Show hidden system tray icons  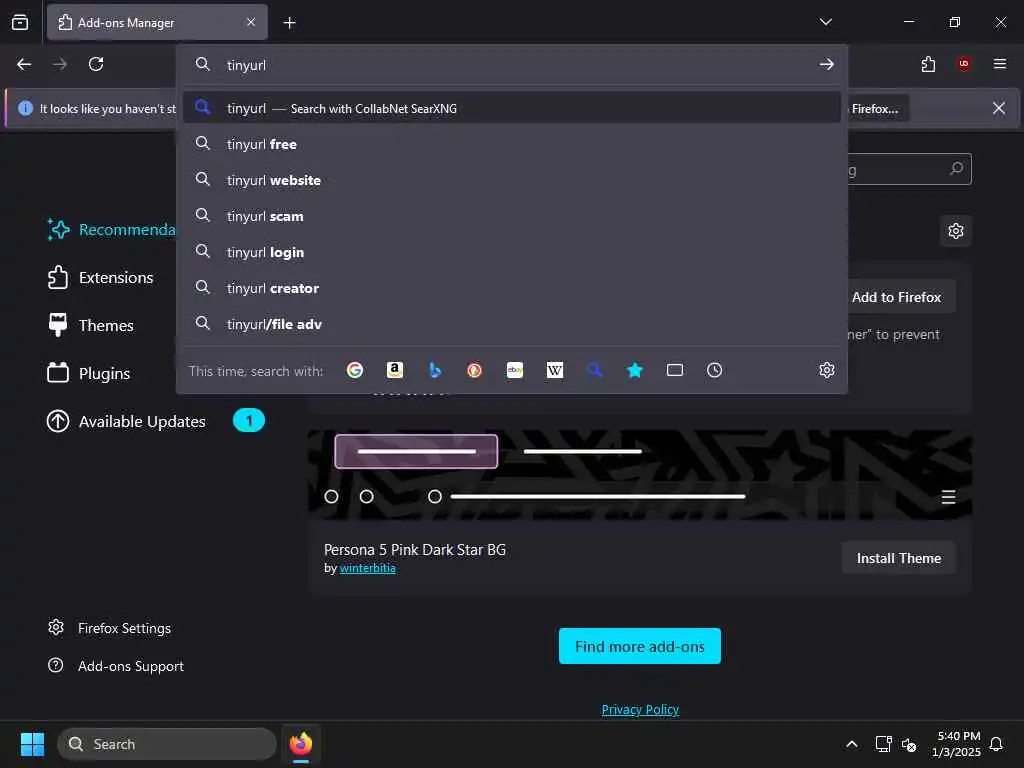coord(852,744)
